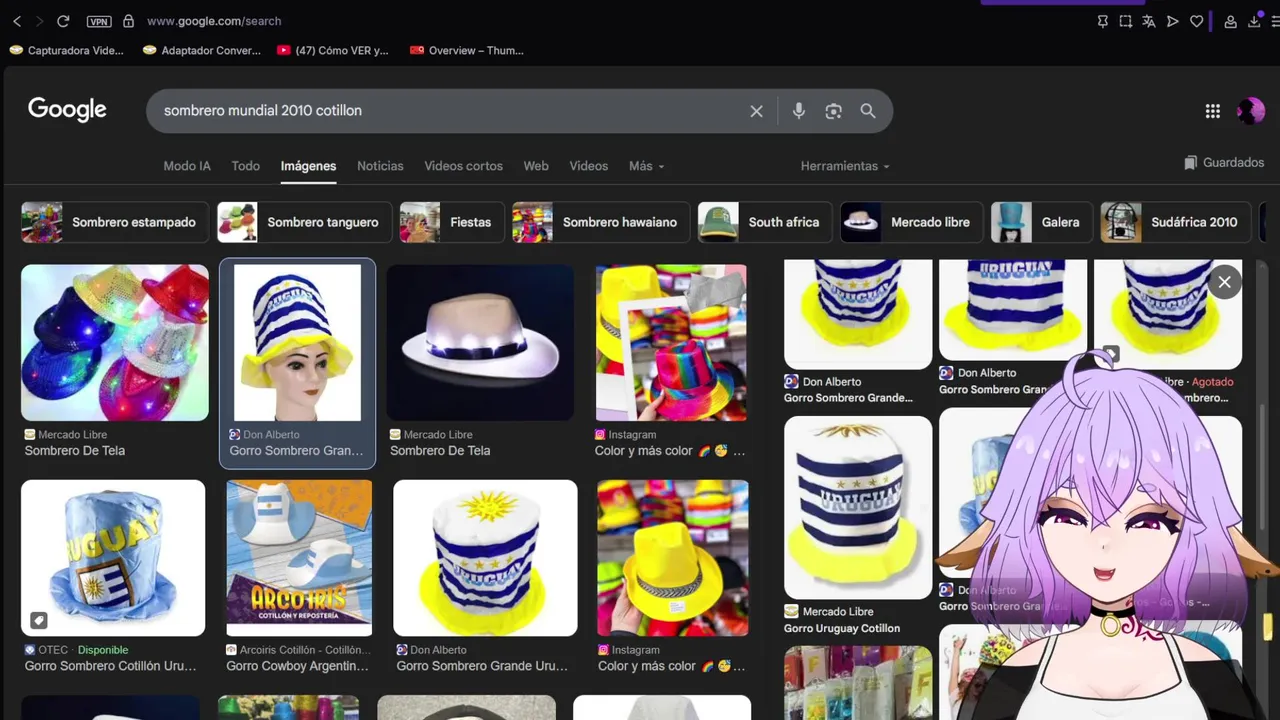Open the Adaptador Conver... bookmark
Screen dimensions: 1280x720
(x=202, y=50)
